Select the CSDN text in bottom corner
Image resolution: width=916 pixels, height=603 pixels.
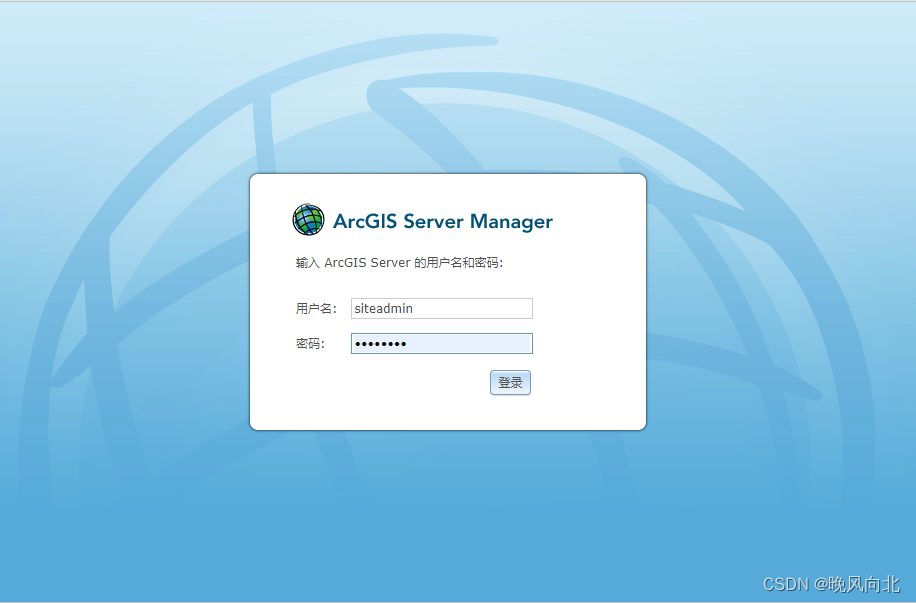789,588
